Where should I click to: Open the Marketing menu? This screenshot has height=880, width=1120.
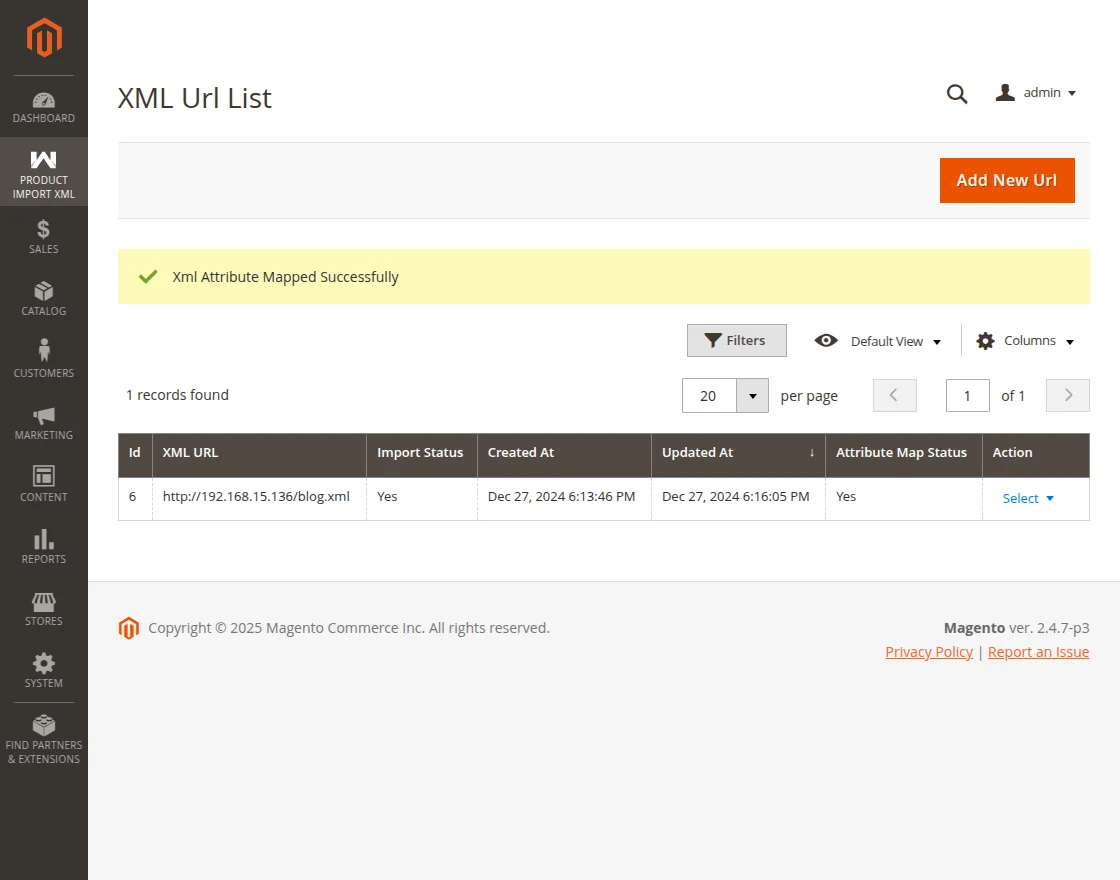point(44,423)
